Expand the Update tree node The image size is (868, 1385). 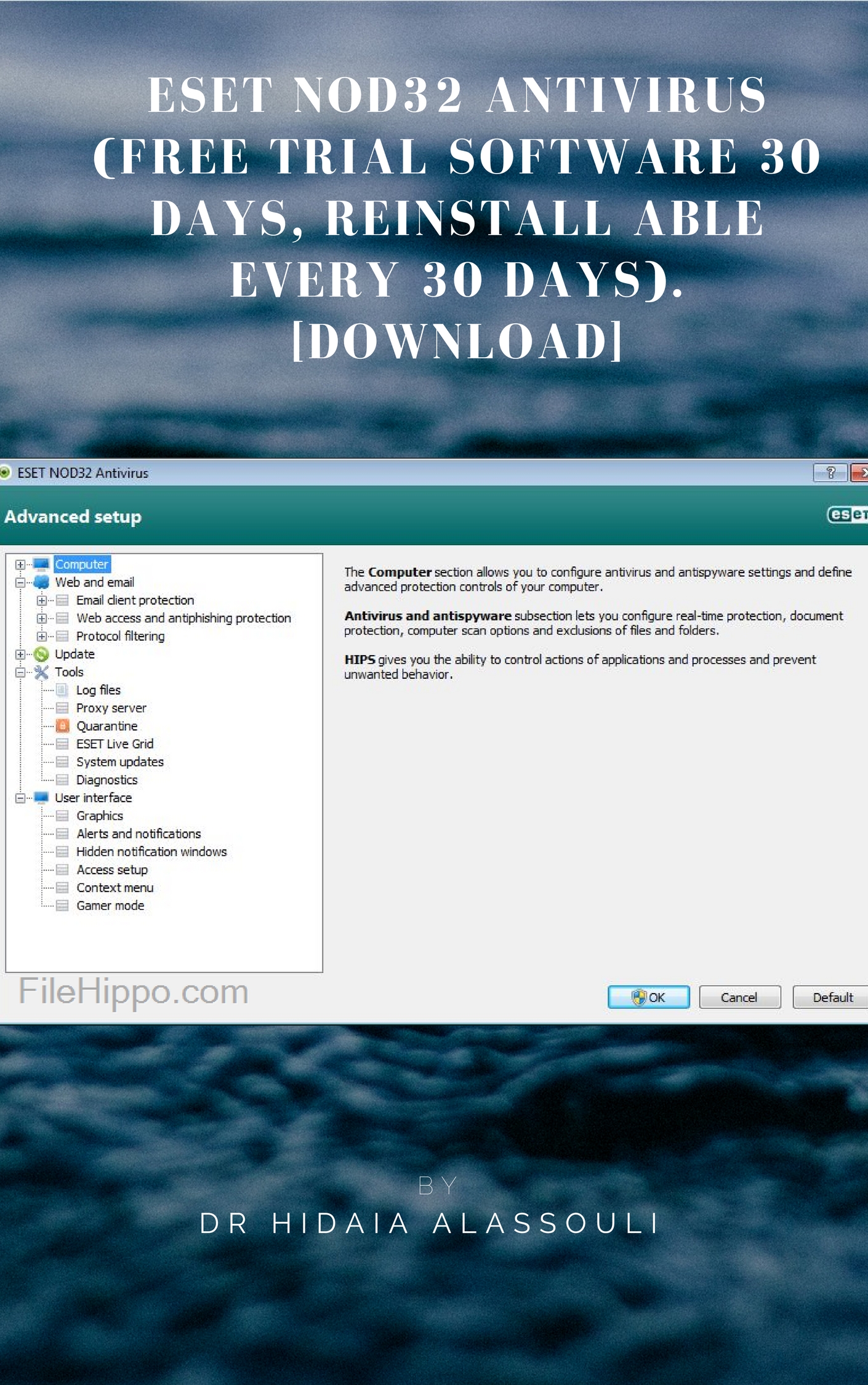20,654
